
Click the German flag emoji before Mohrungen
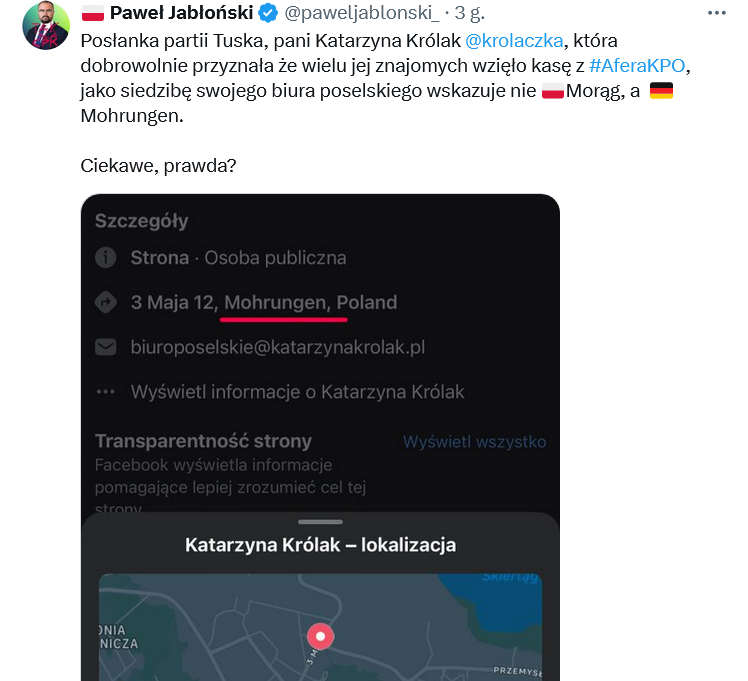coord(661,92)
